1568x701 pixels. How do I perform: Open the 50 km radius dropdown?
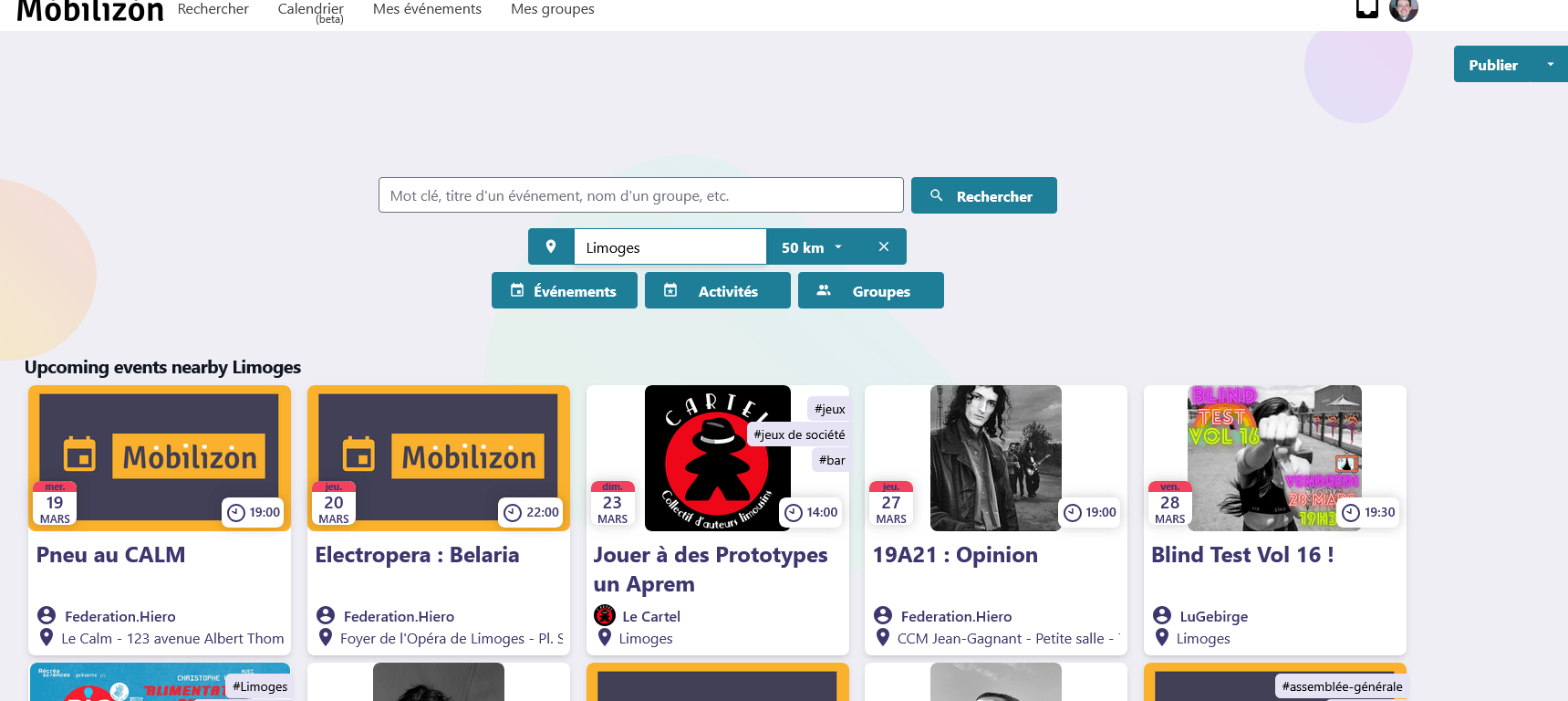pos(813,247)
